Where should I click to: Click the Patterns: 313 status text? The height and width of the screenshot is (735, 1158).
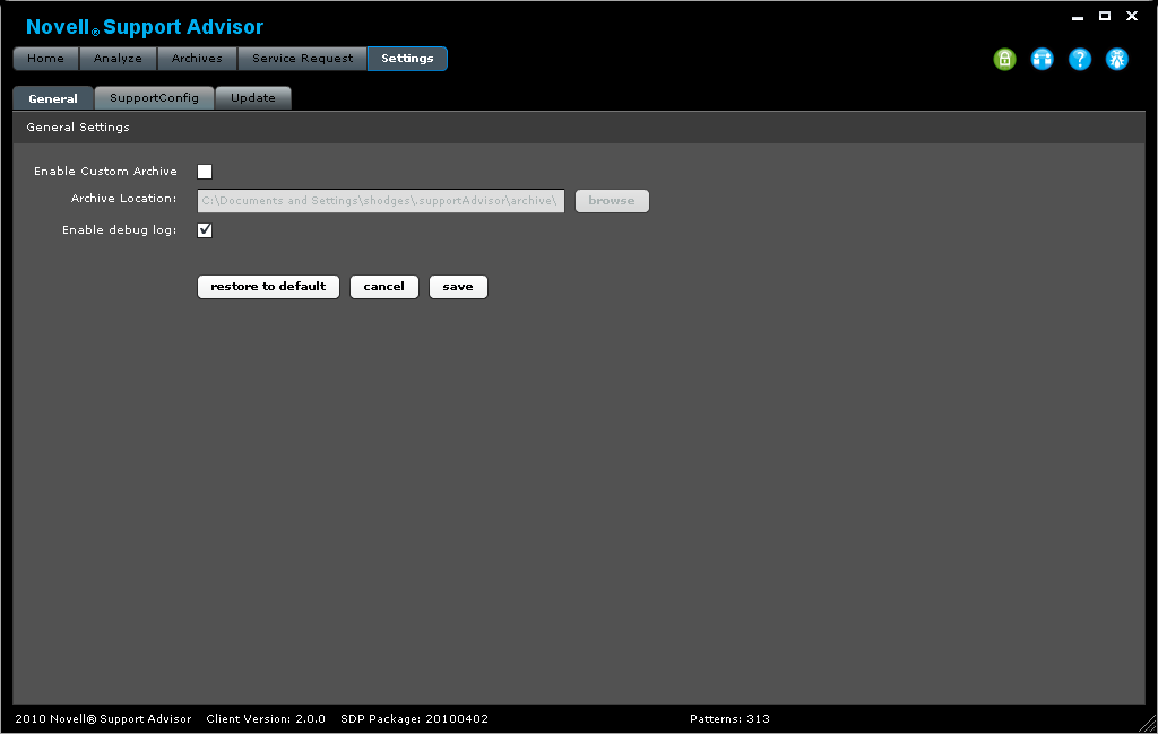pos(730,719)
